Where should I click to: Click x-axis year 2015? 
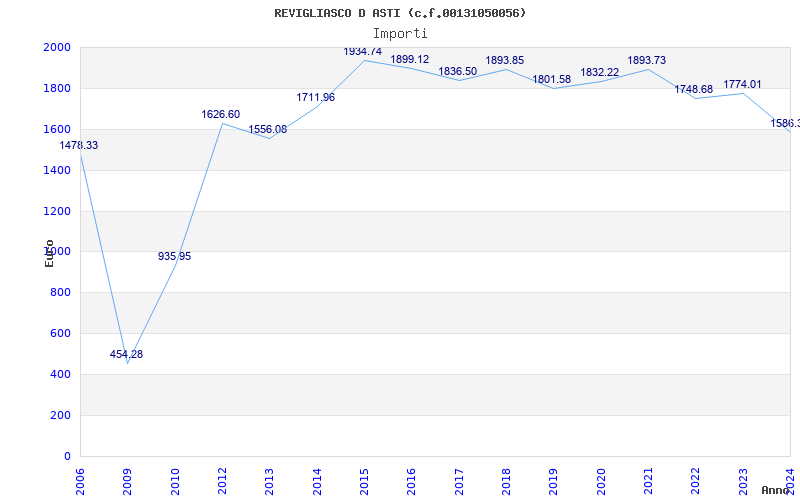(364, 482)
